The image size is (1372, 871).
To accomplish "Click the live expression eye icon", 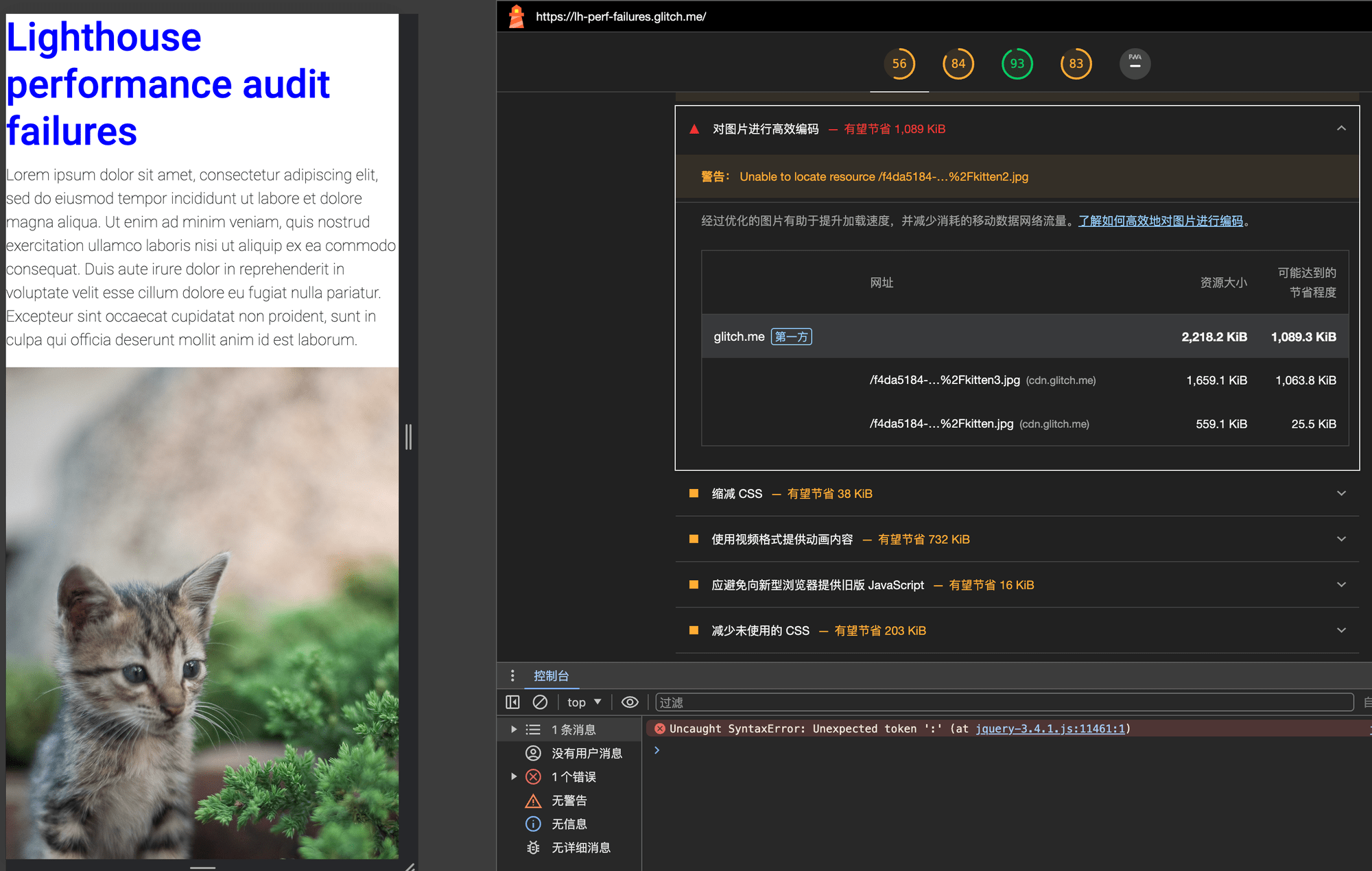I will click(629, 702).
